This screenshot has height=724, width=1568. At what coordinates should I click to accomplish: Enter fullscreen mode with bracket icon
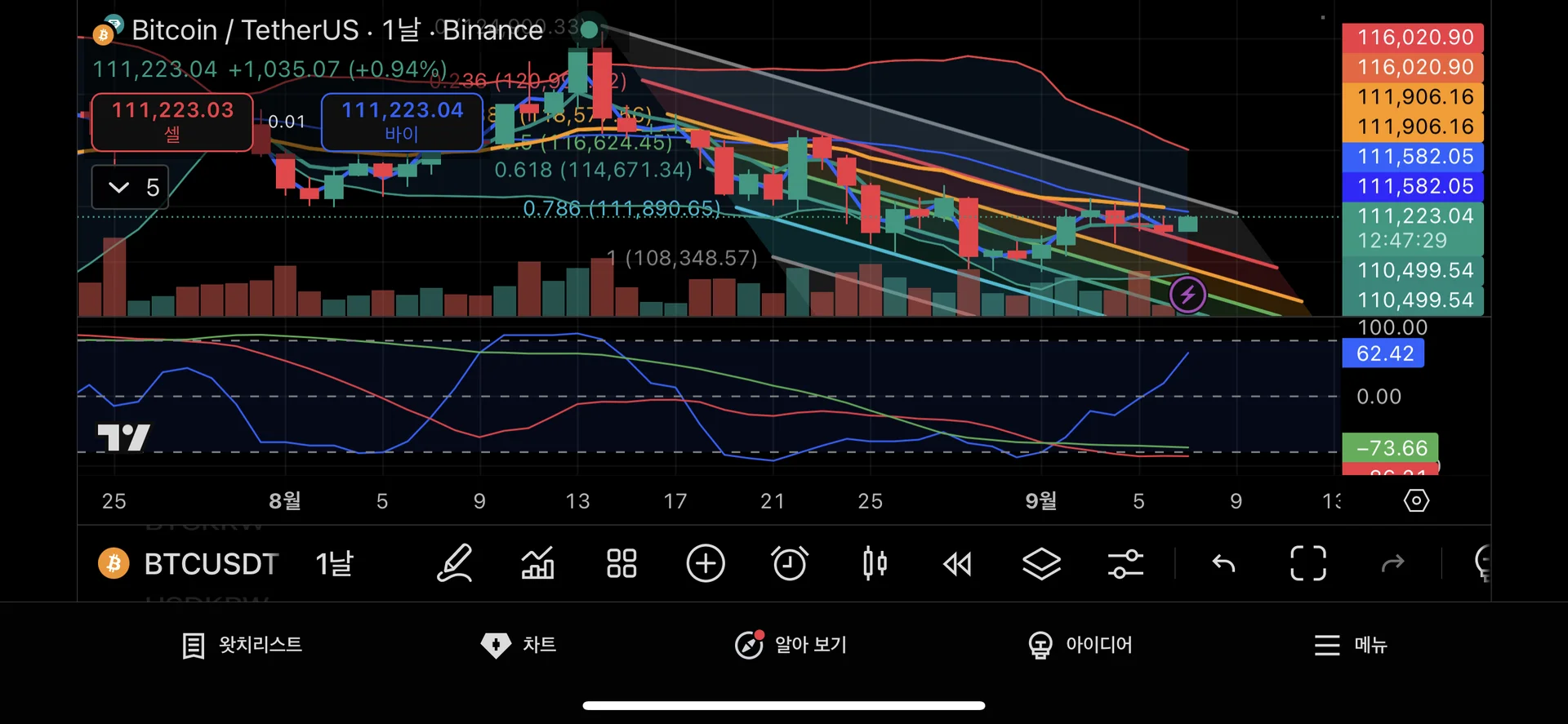point(1308,563)
